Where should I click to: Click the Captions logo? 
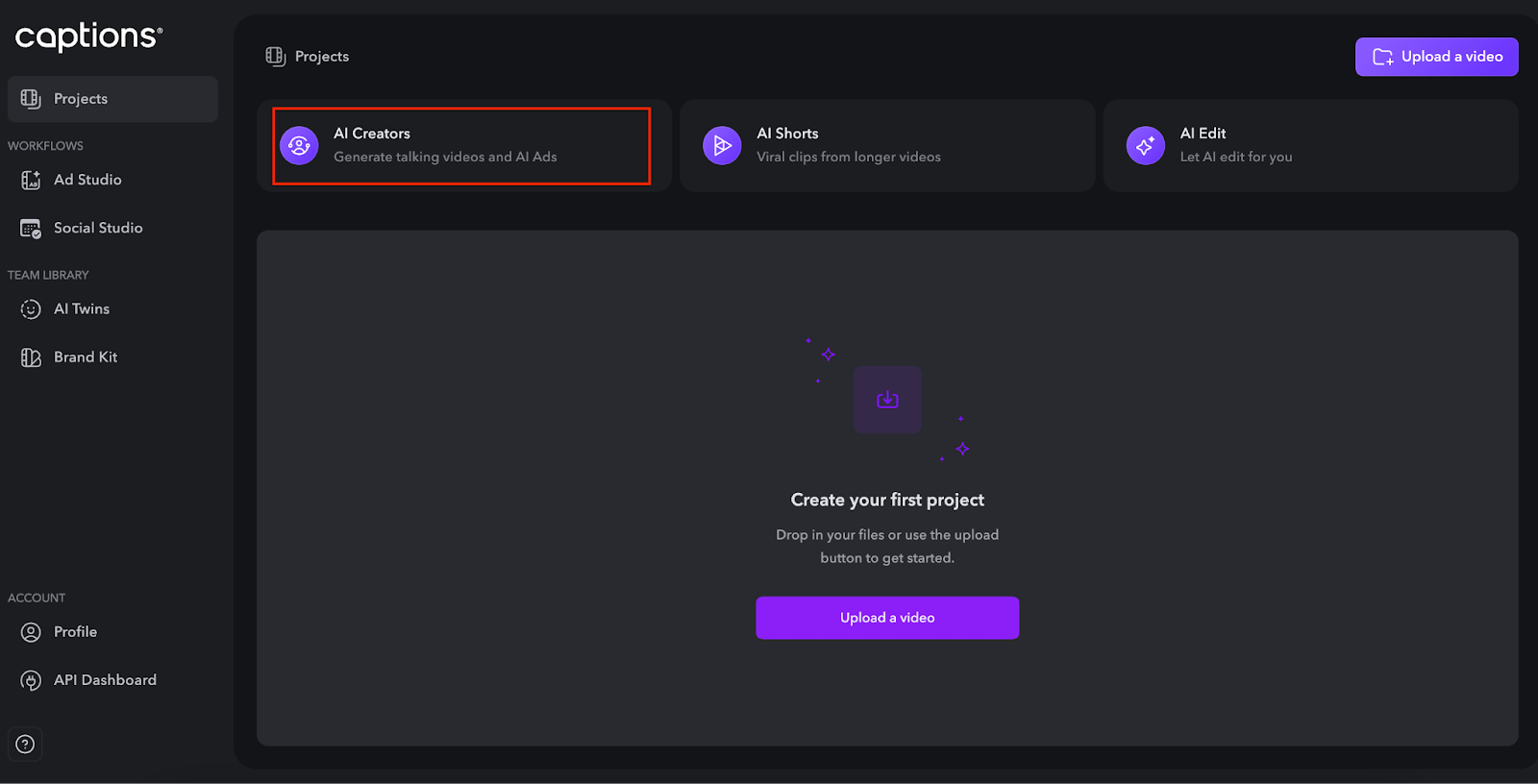point(88,37)
